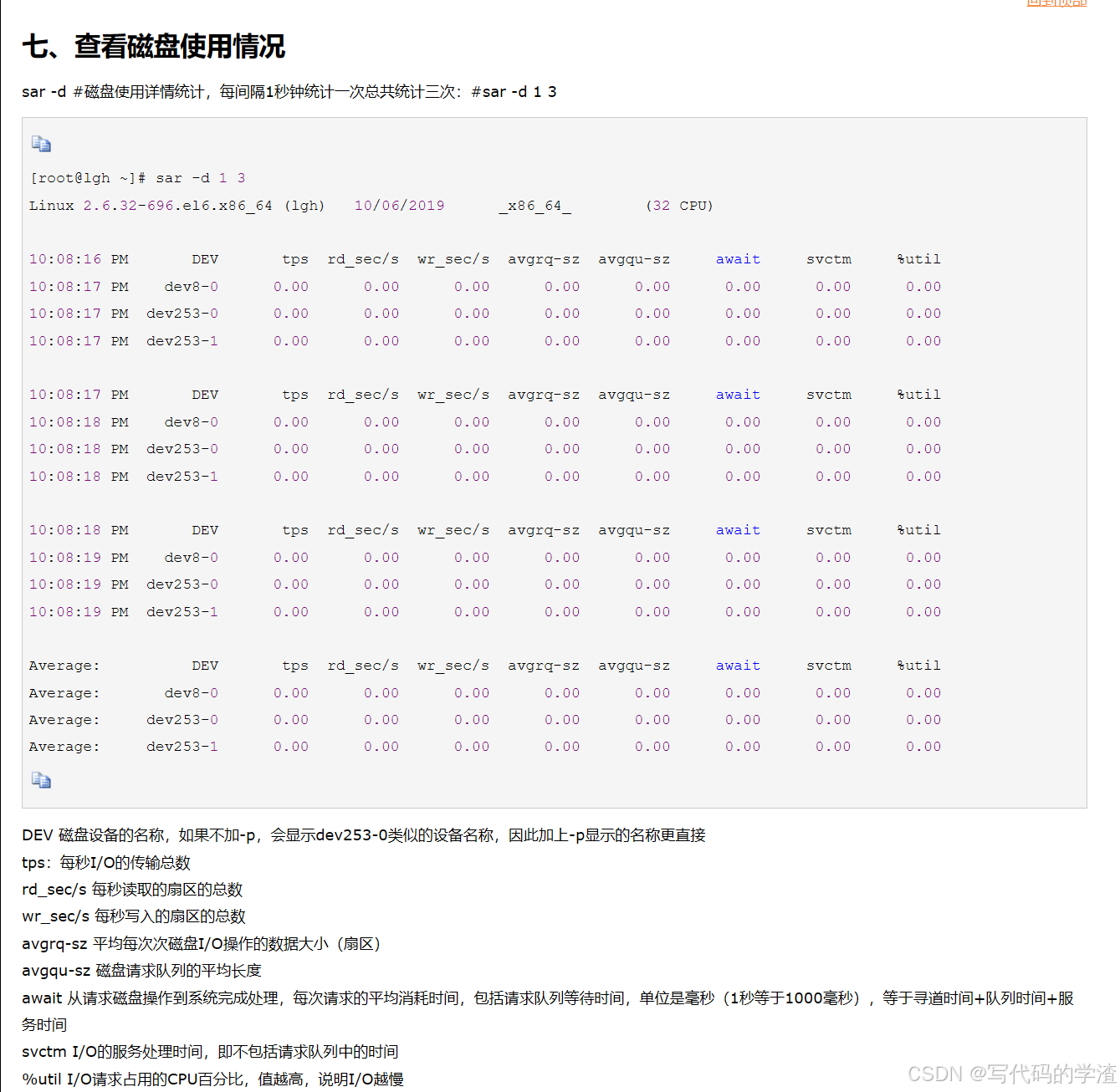Click the line svctm I/O的服务处理时间
Viewport: 1120px width, 1092px height.
point(210,1052)
